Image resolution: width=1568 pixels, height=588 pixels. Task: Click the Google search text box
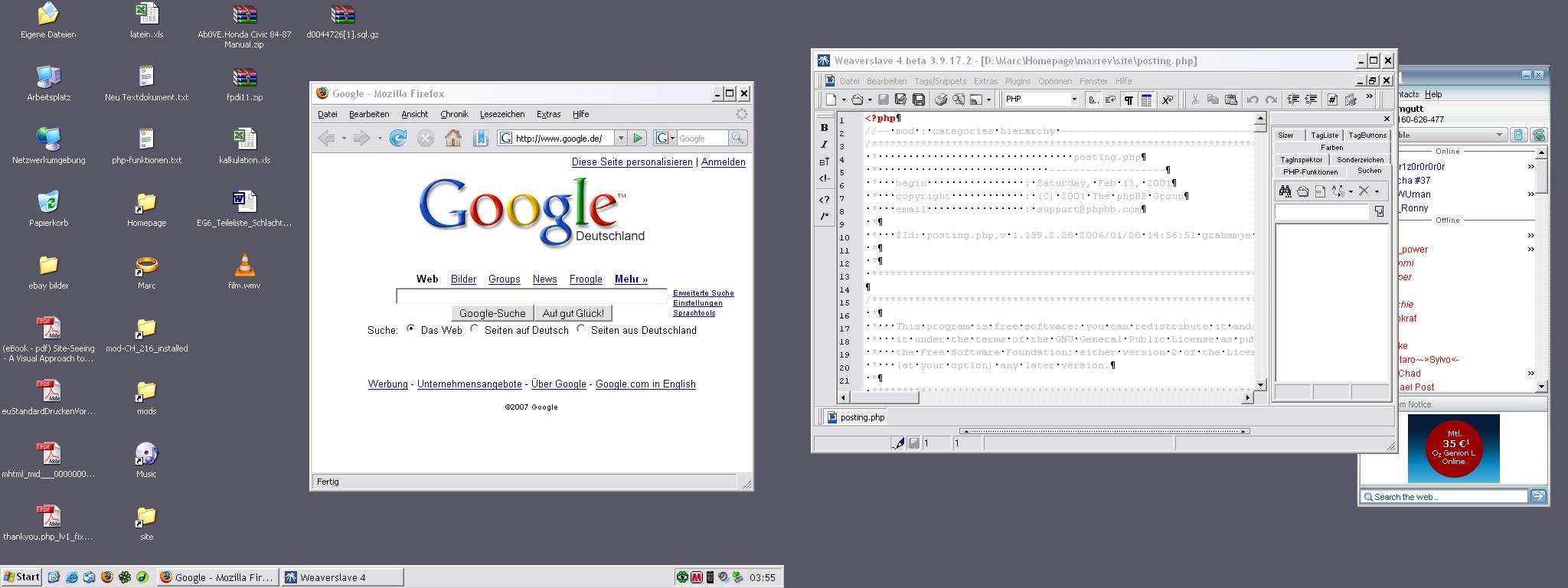tap(532, 296)
